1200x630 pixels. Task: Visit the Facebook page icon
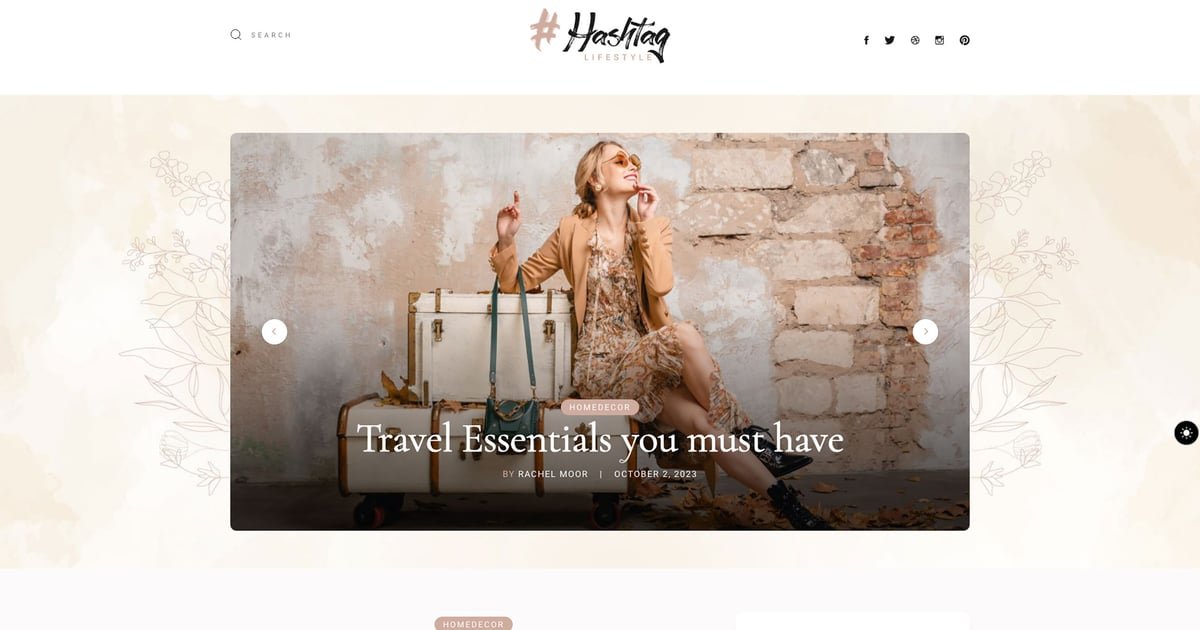pyautogui.click(x=866, y=40)
